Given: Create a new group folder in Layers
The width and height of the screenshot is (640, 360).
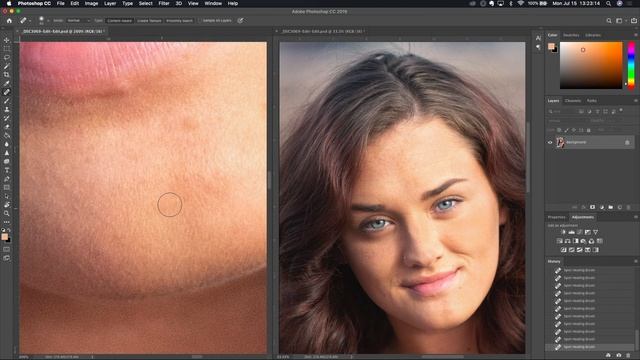Looking at the screenshot, I should coord(611,207).
